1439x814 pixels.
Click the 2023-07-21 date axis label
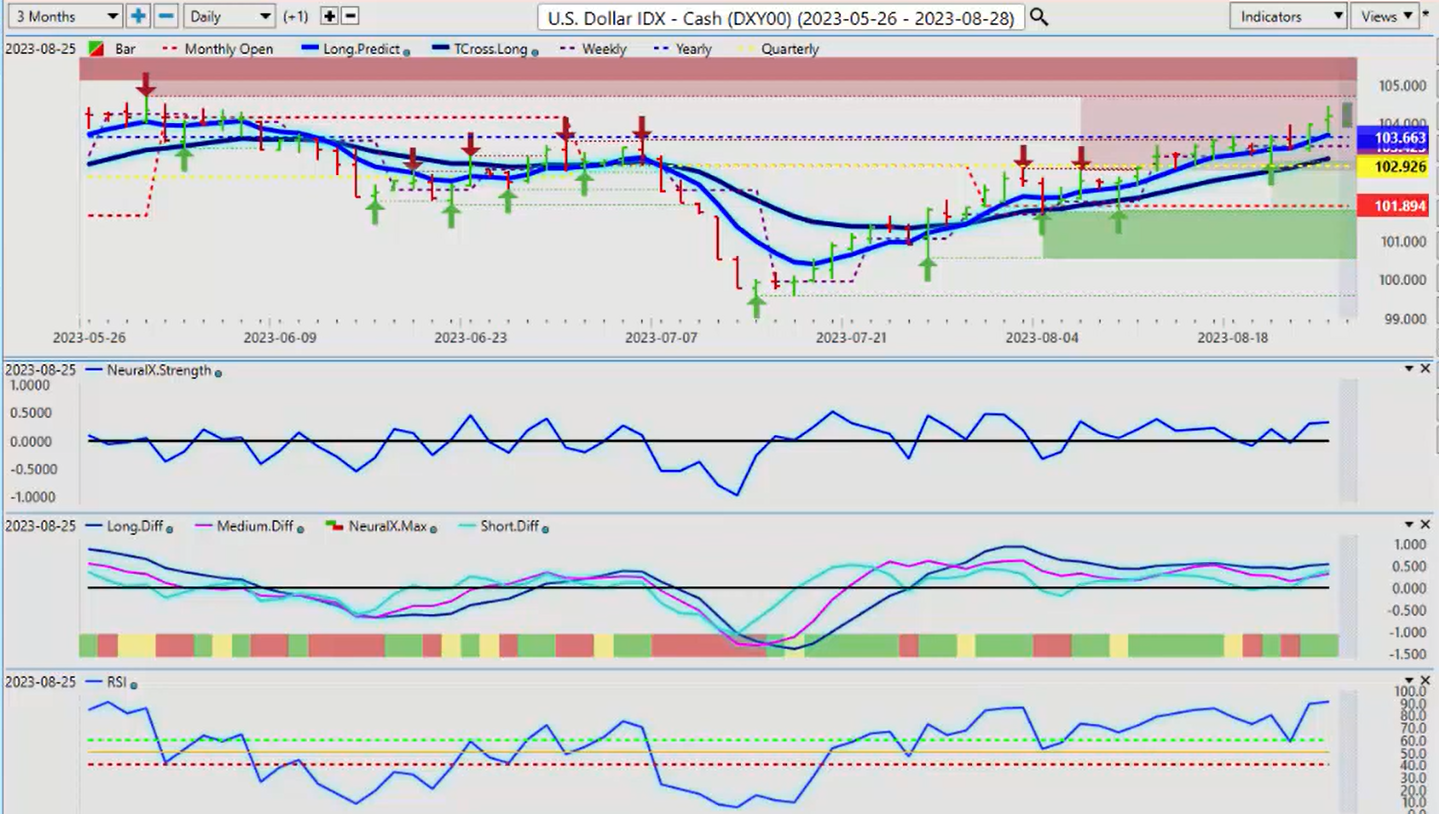pyautogui.click(x=851, y=338)
